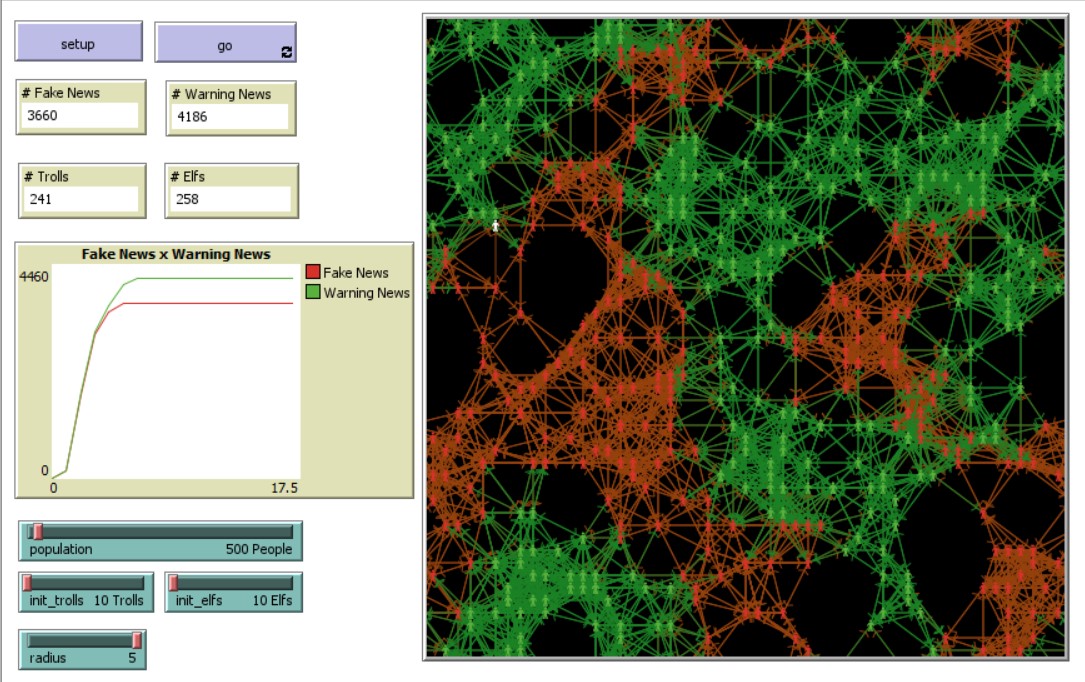Click the white person agent in the world view
This screenshot has height=682, width=1085.
495,226
